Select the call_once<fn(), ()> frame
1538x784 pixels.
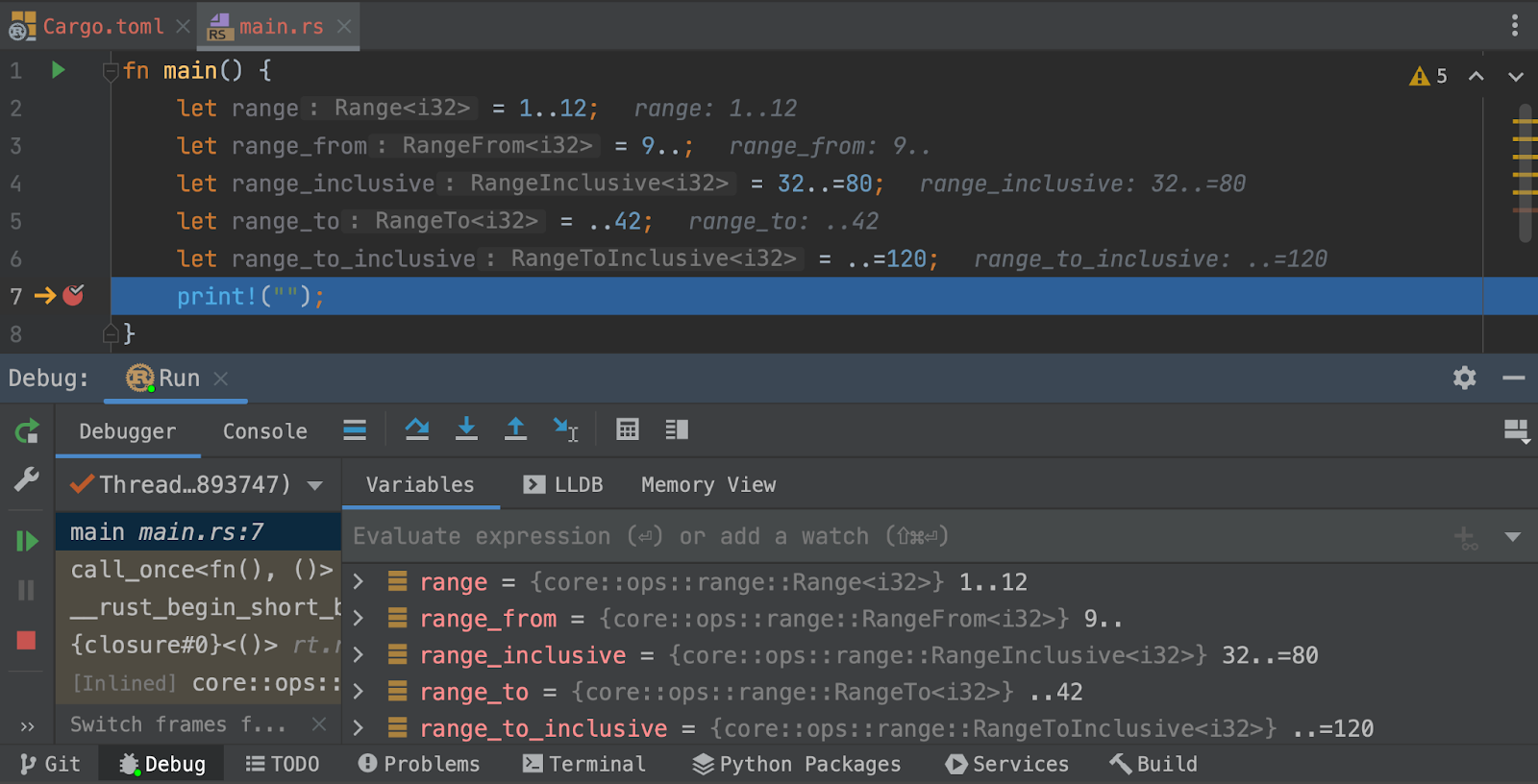point(199,570)
